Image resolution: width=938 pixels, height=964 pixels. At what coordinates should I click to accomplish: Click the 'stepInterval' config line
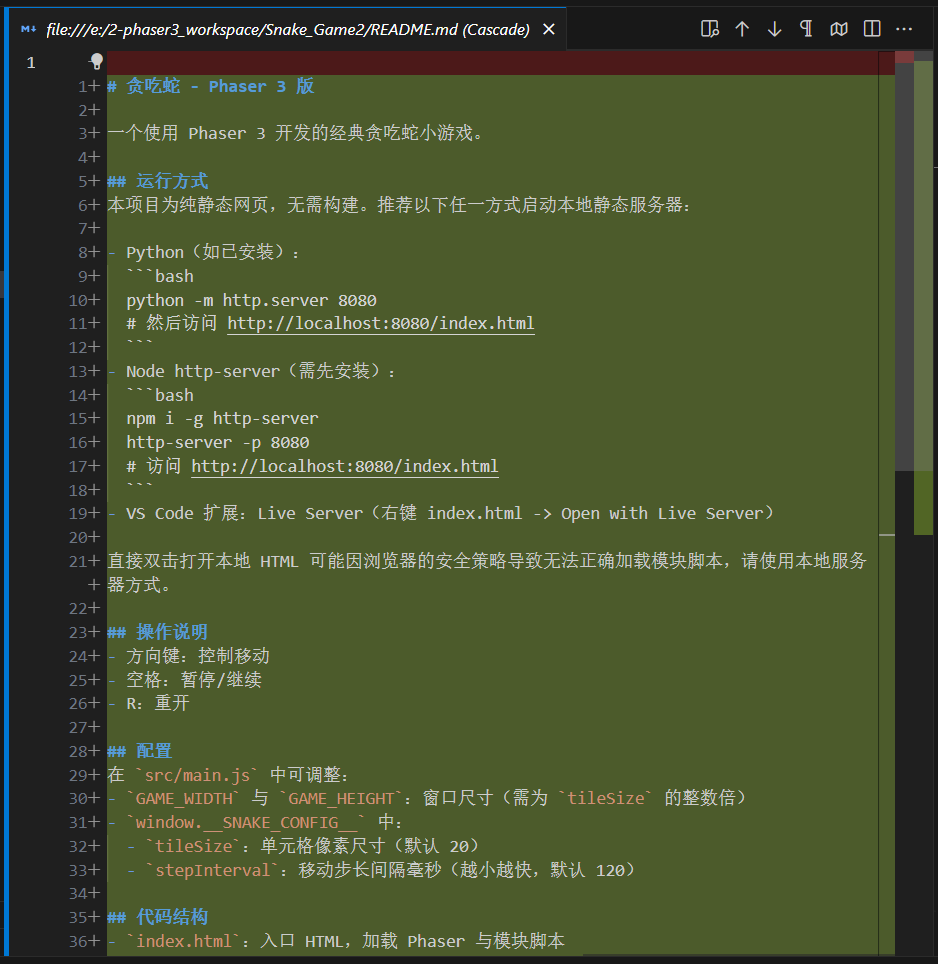pyautogui.click(x=380, y=871)
